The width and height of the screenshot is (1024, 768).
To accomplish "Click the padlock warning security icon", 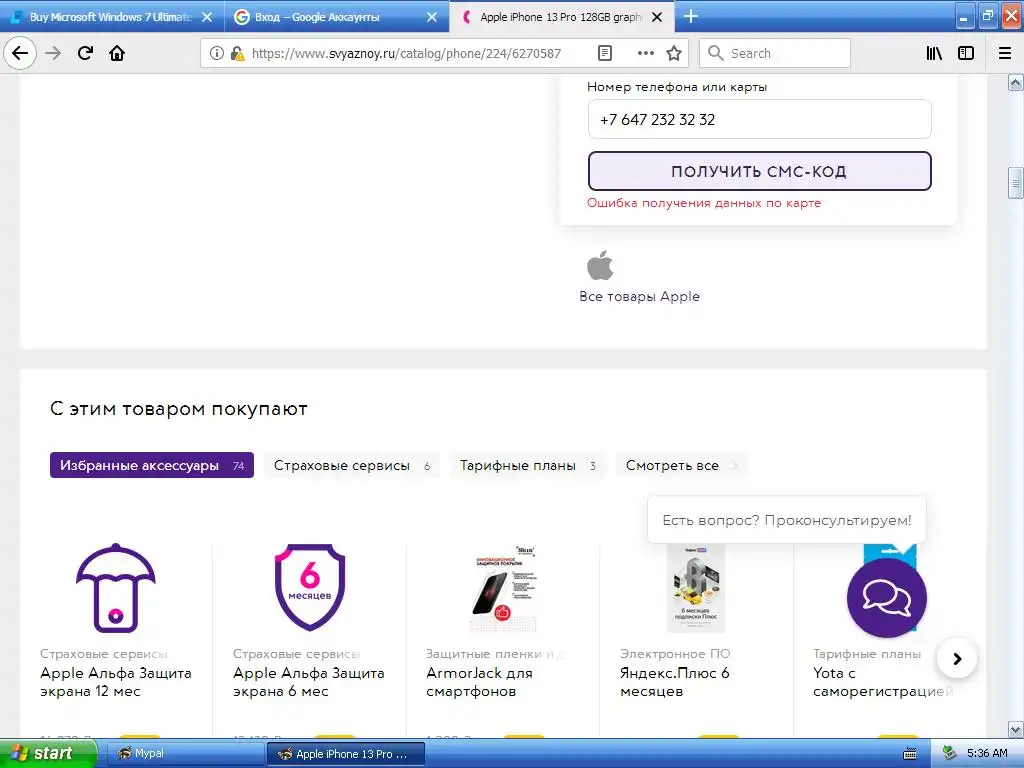I will (238, 54).
